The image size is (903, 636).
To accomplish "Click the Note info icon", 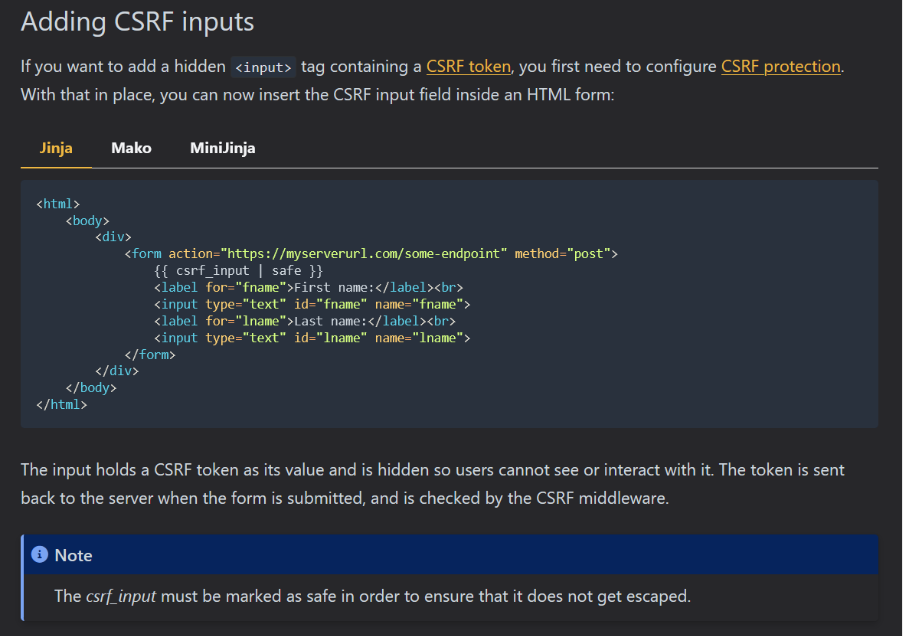I will click(39, 555).
